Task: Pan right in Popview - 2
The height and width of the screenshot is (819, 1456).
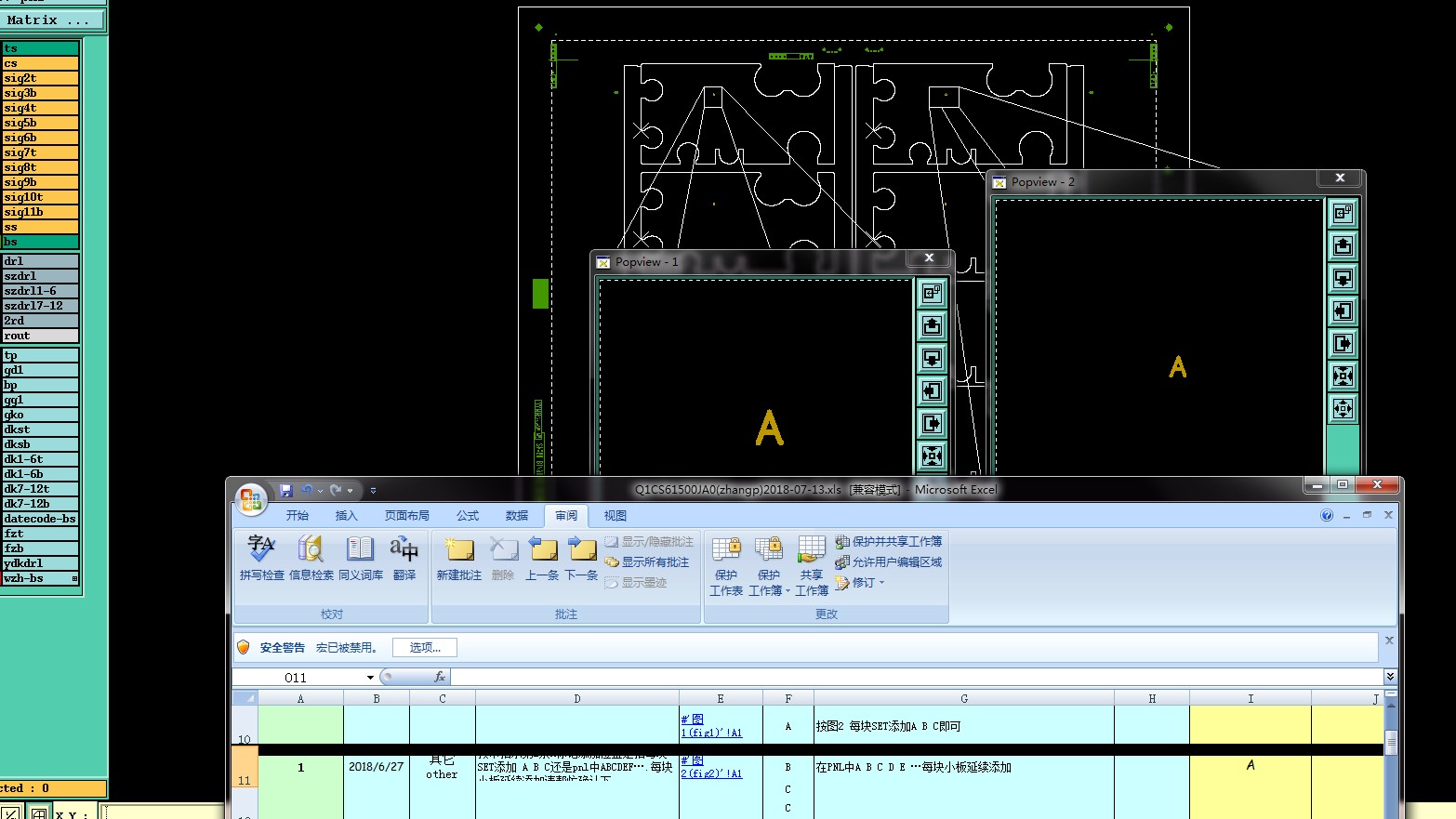Action: [1343, 343]
